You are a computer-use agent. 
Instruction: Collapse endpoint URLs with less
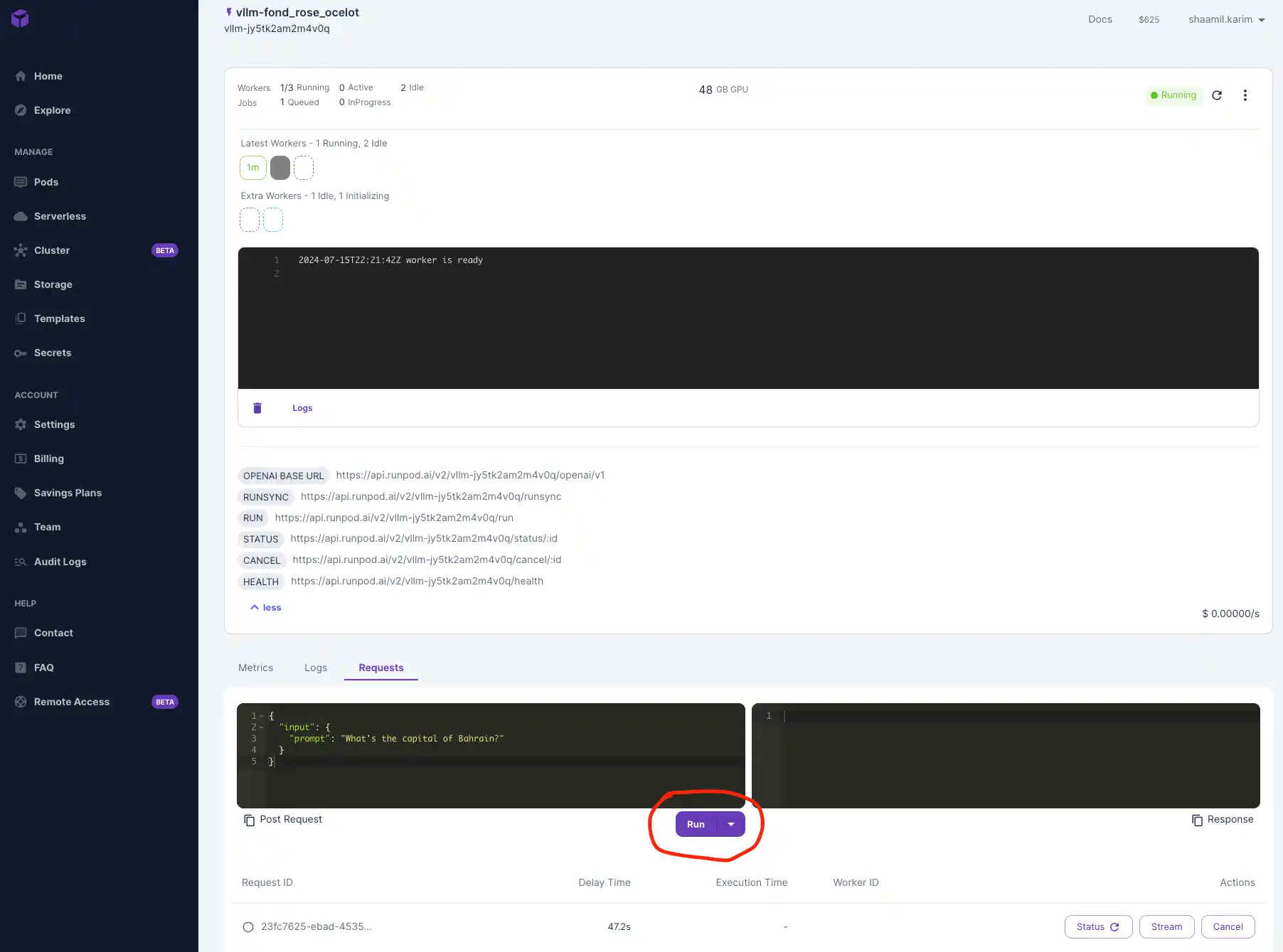[265, 607]
